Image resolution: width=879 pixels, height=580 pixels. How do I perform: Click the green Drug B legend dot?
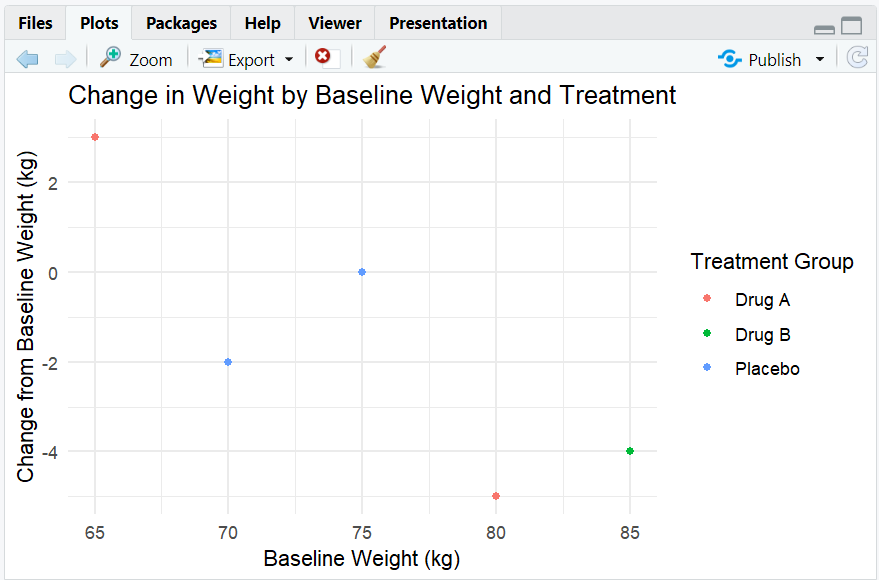[707, 333]
